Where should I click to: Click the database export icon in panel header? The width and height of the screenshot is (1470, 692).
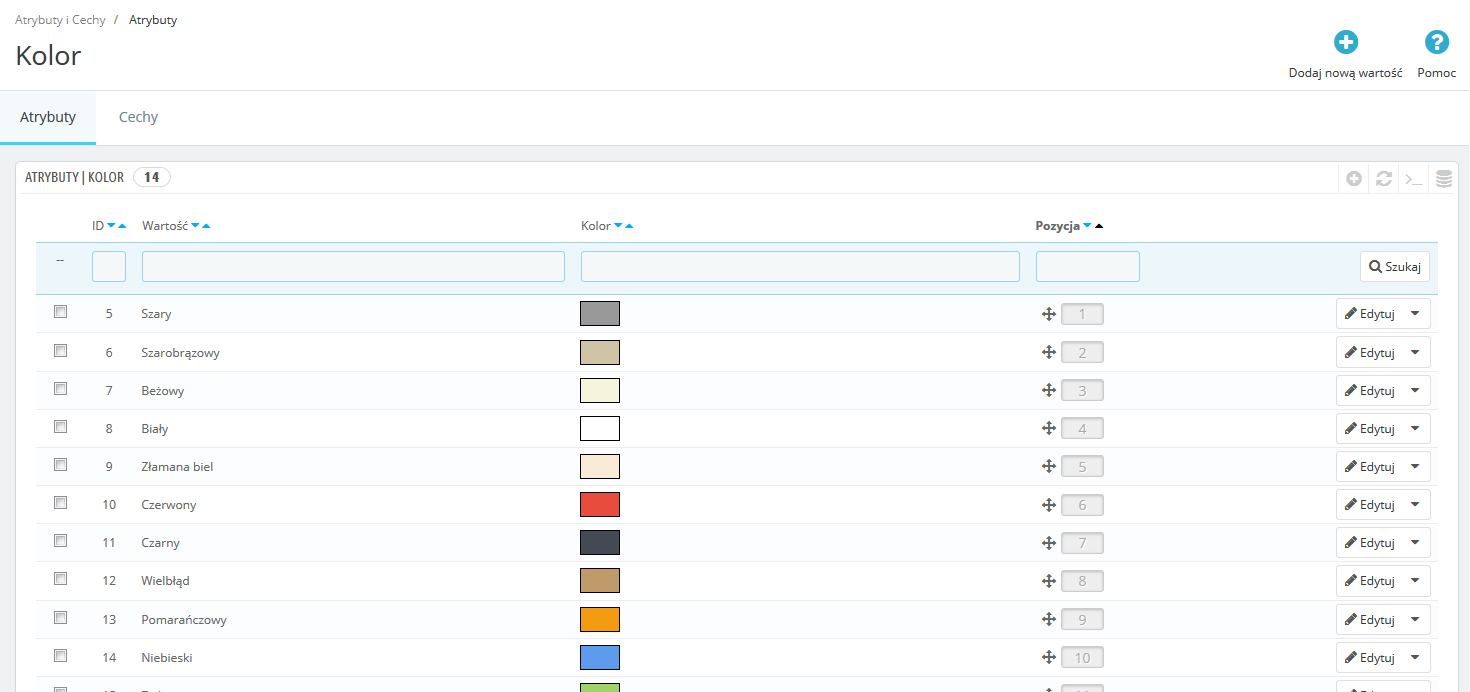tap(1443, 179)
